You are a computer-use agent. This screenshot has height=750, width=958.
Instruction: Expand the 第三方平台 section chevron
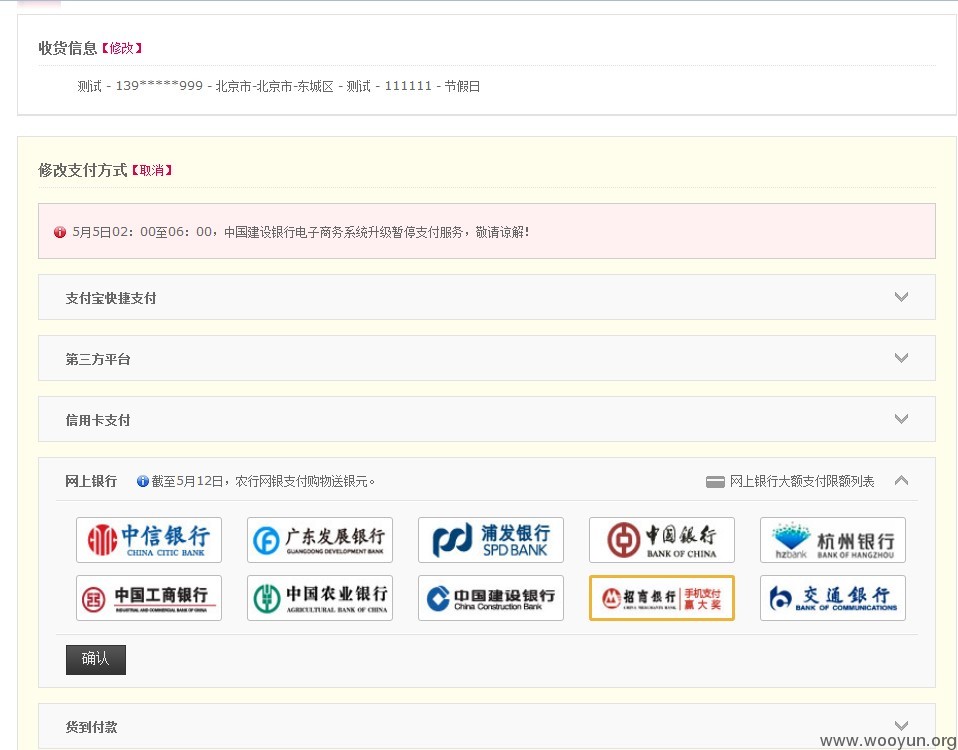[901, 358]
